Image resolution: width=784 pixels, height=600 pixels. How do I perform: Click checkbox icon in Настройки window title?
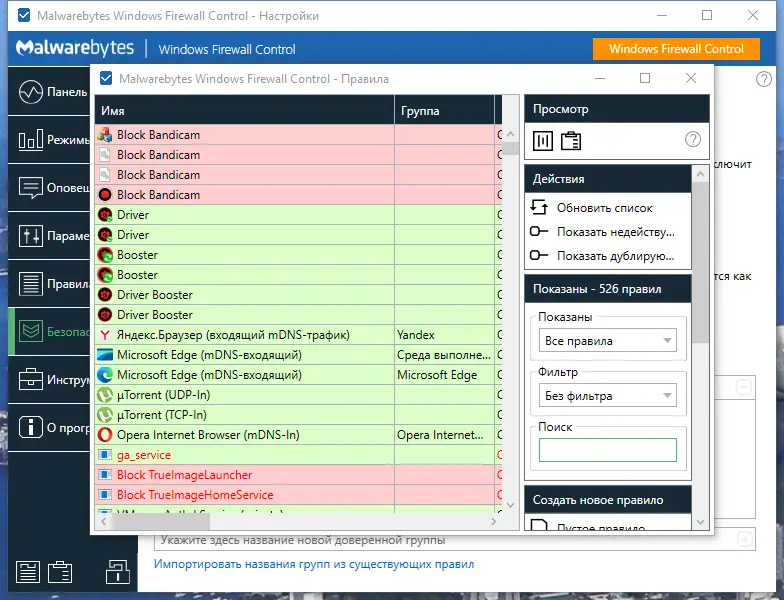pyautogui.click(x=24, y=16)
